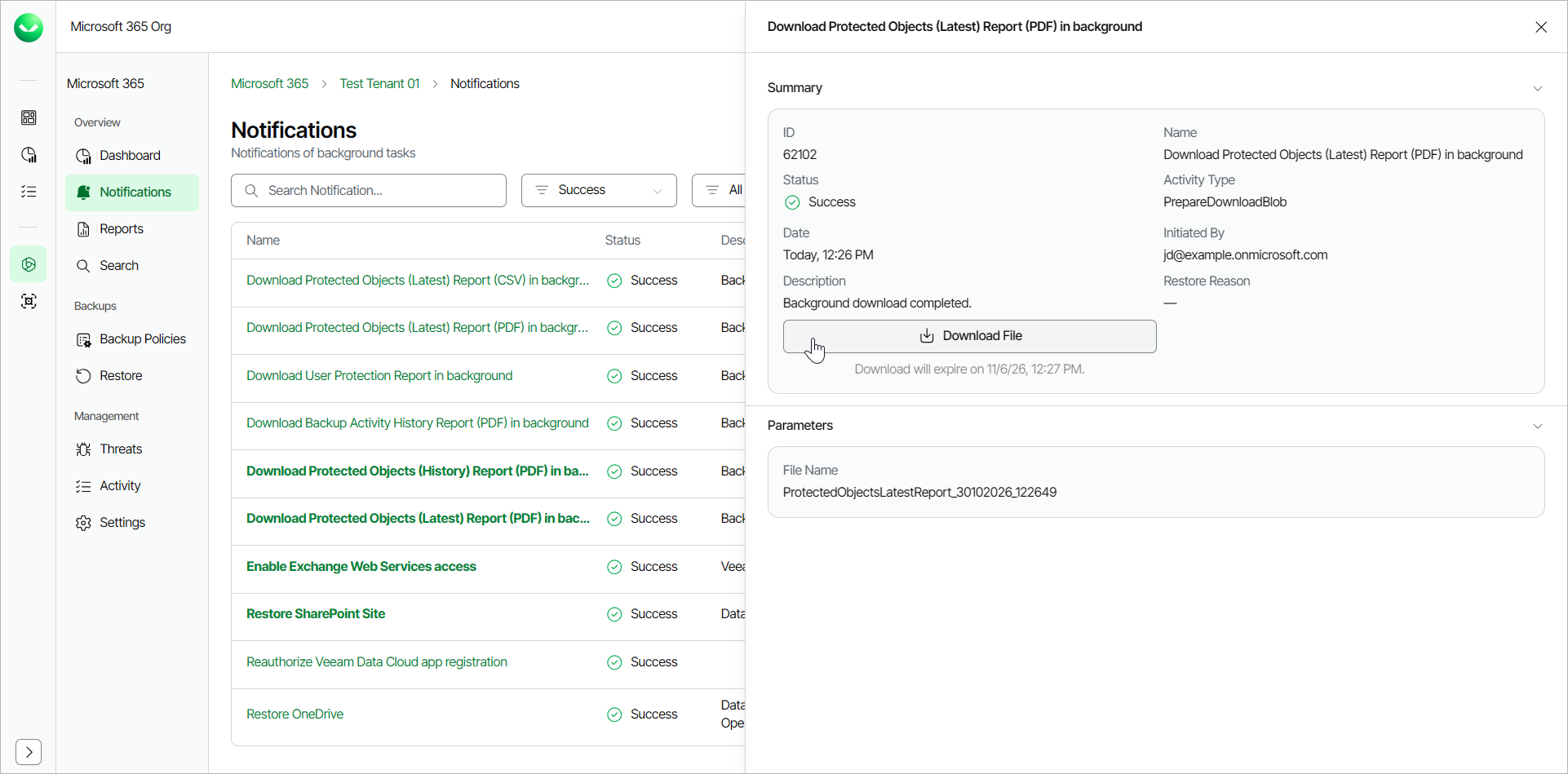This screenshot has width=1568, height=774.
Task: Focus the Search Notification field
Action: pos(369,190)
